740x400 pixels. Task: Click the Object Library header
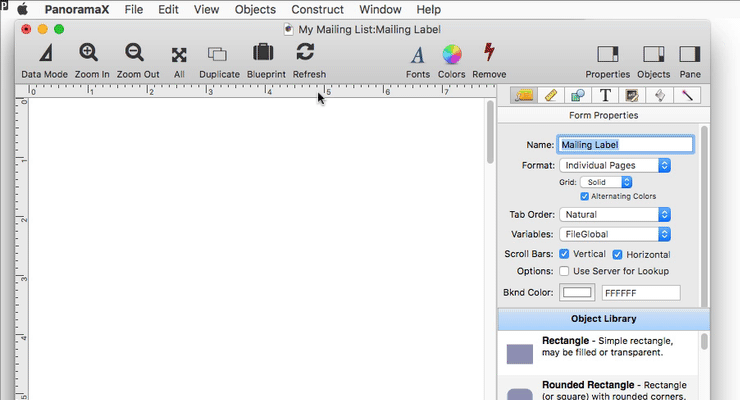coord(604,319)
